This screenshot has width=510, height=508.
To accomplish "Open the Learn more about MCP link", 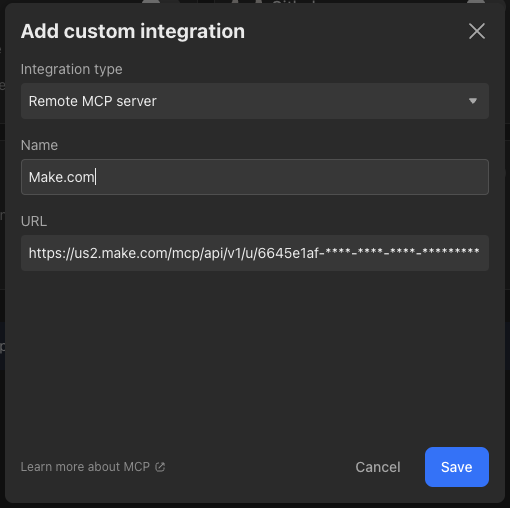I will pyautogui.click(x=85, y=467).
